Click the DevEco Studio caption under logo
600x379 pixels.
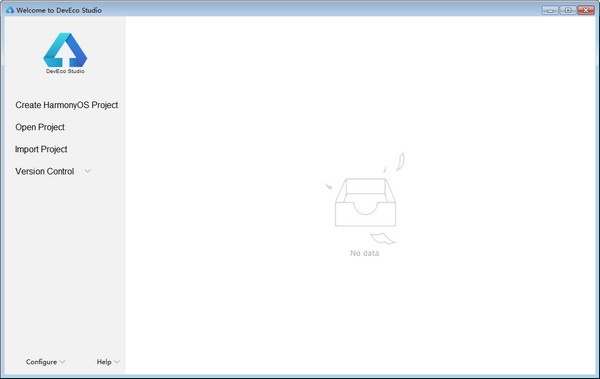pyautogui.click(x=65, y=71)
